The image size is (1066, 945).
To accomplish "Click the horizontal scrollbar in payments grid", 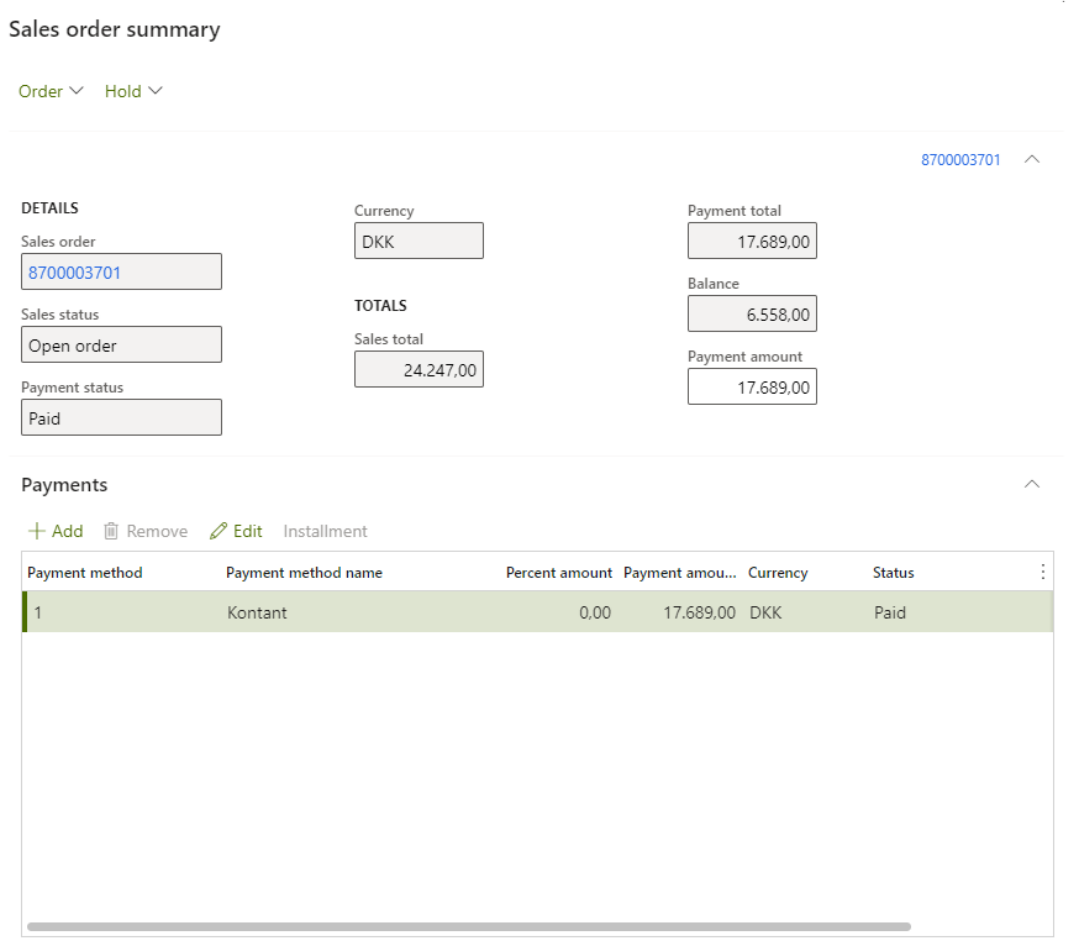I will point(468,927).
